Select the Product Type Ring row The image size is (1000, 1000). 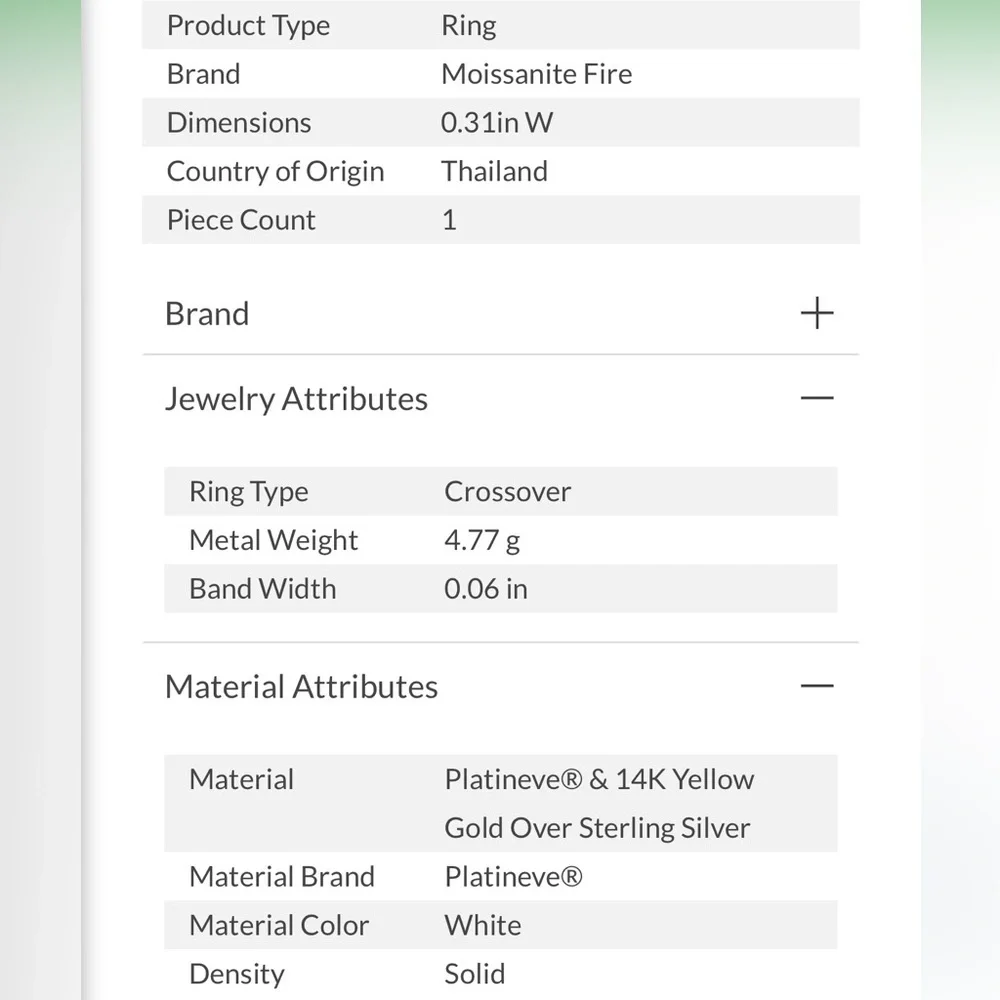point(501,26)
